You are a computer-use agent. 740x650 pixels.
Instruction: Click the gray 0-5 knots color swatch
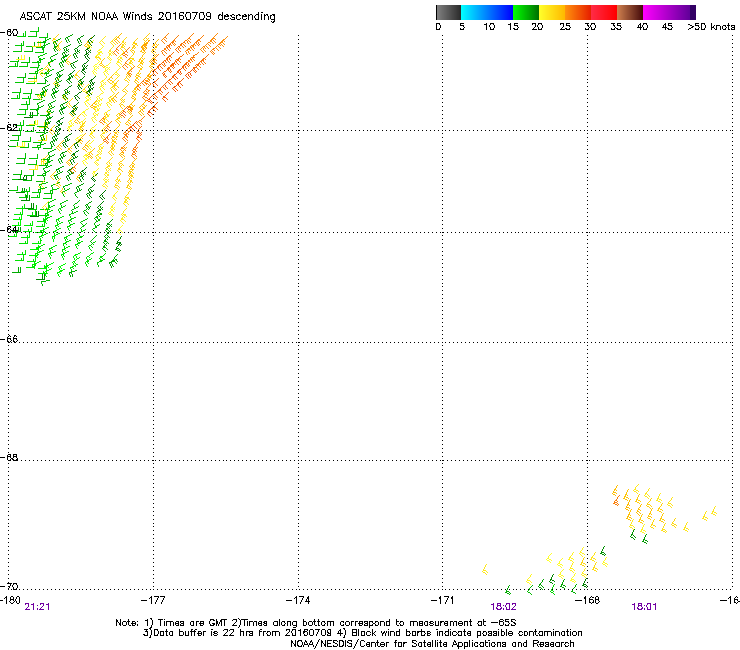pos(448,12)
